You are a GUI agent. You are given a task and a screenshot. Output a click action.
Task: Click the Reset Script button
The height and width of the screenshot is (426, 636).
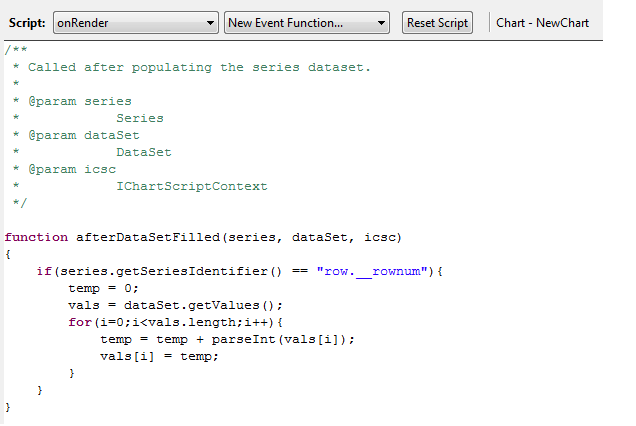point(437,23)
